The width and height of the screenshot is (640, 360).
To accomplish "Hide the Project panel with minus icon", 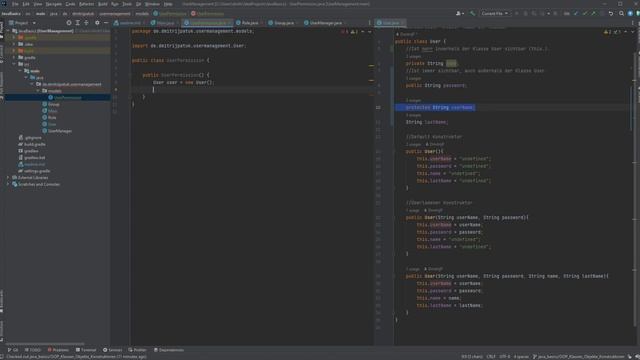I will [x=106, y=23].
